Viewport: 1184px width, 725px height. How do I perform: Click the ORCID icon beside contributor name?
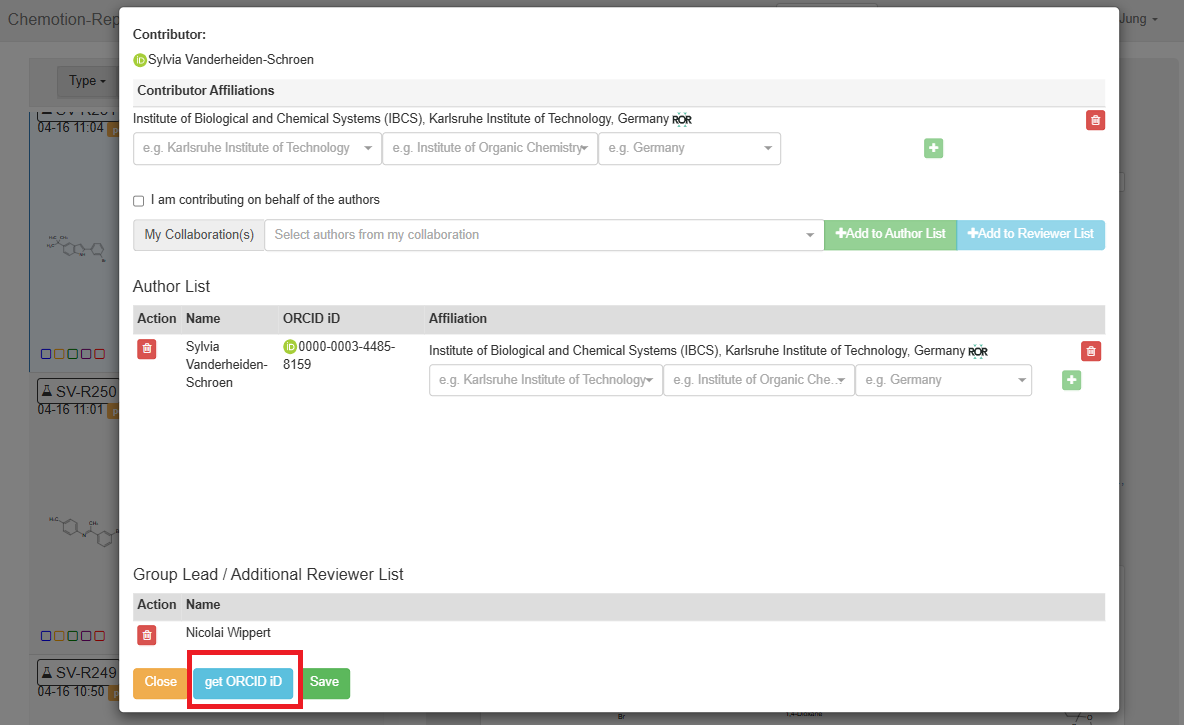[140, 60]
